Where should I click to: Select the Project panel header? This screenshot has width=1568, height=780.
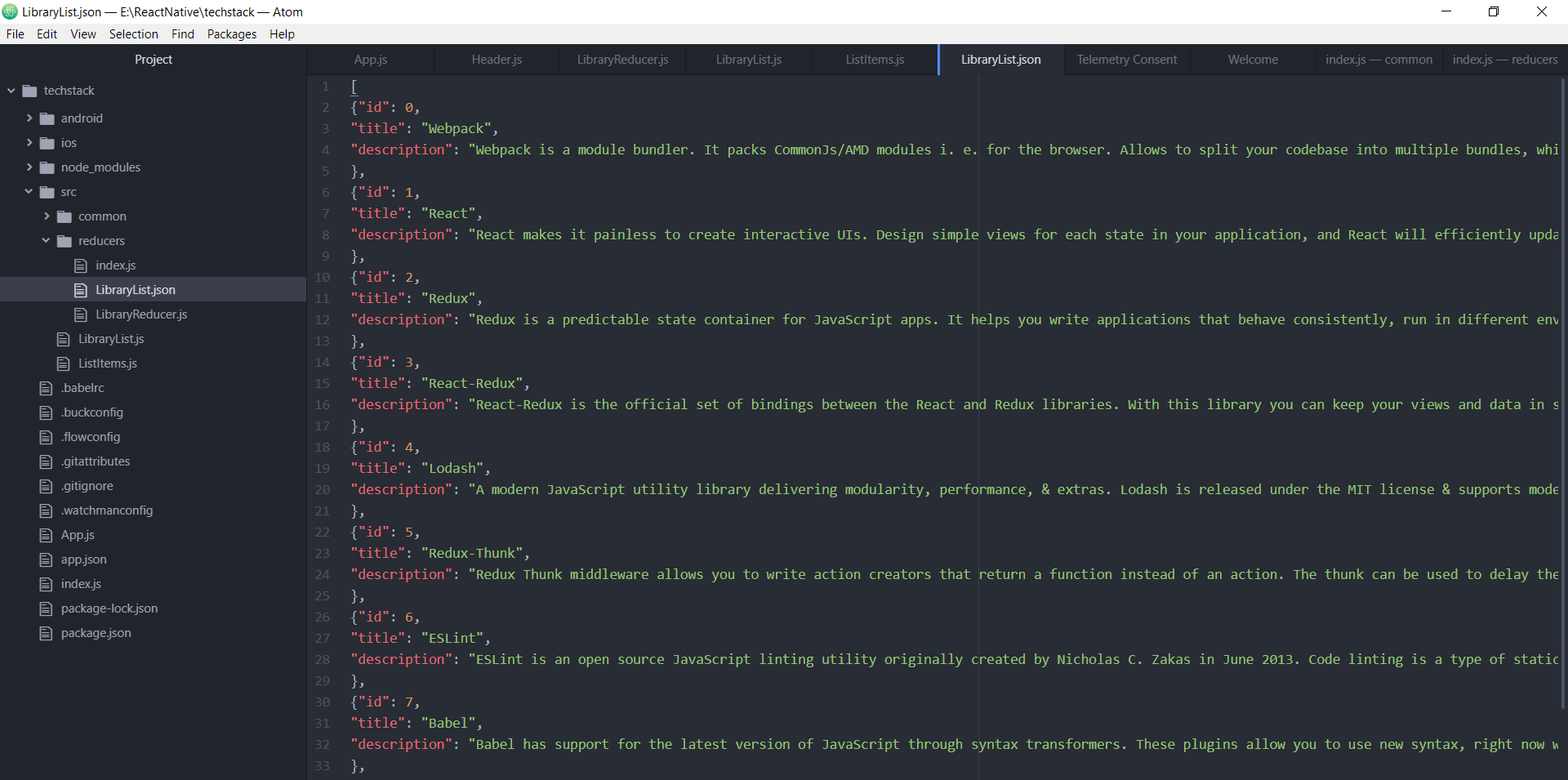(x=154, y=60)
